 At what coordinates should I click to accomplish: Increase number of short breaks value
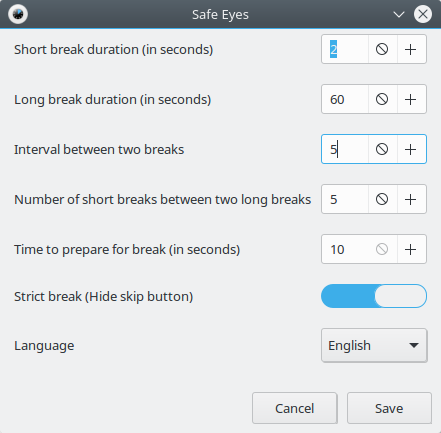(x=411, y=199)
